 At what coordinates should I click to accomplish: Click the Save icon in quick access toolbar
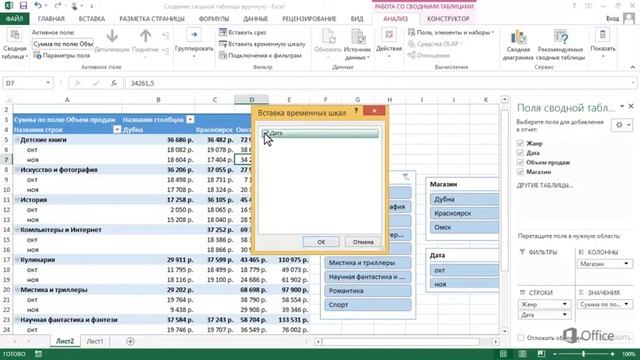coord(23,6)
